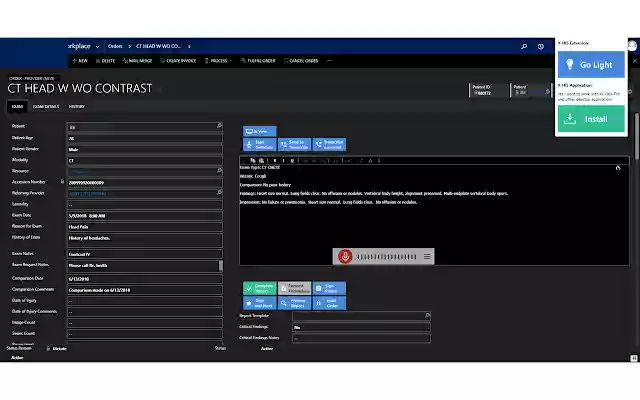Open the more commands ellipsis menu
Image resolution: width=640 pixels, height=400 pixels.
(x=330, y=60)
